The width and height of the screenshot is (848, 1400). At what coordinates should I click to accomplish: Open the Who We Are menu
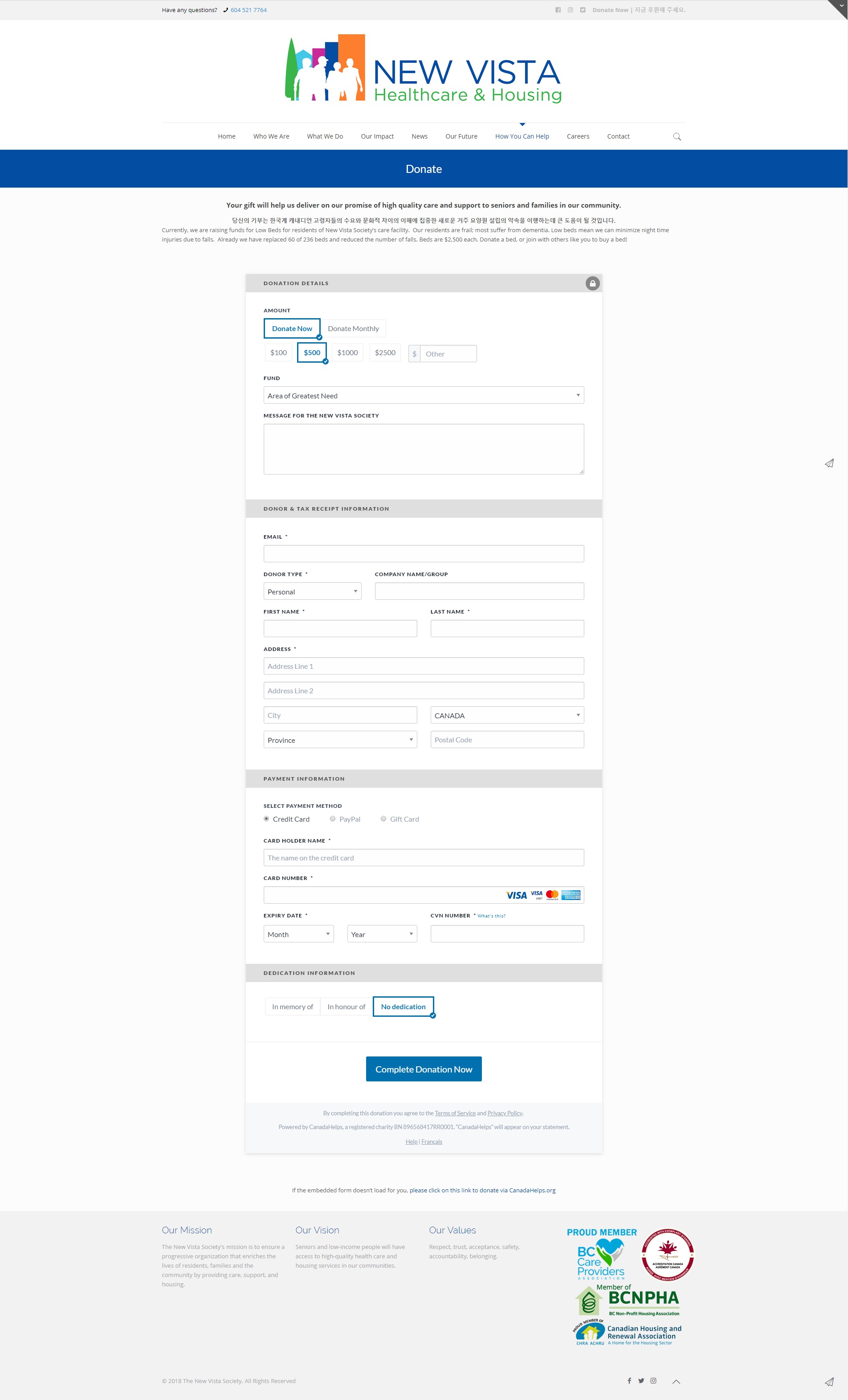271,136
